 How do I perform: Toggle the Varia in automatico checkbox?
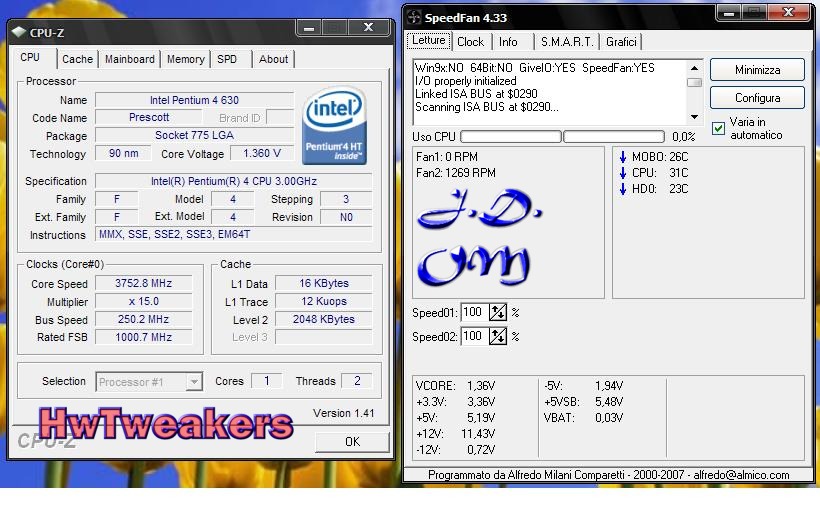(x=718, y=129)
